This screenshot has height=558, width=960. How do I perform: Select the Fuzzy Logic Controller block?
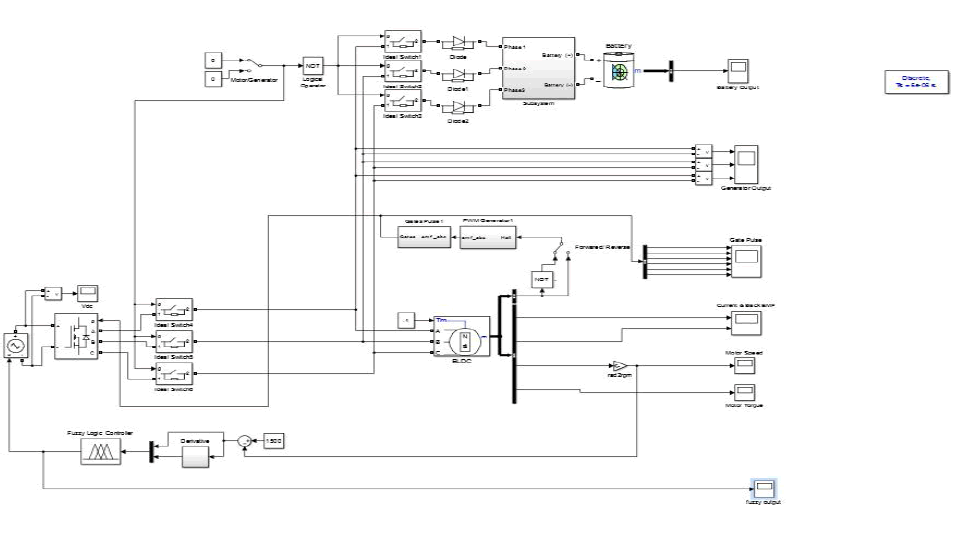100,453
